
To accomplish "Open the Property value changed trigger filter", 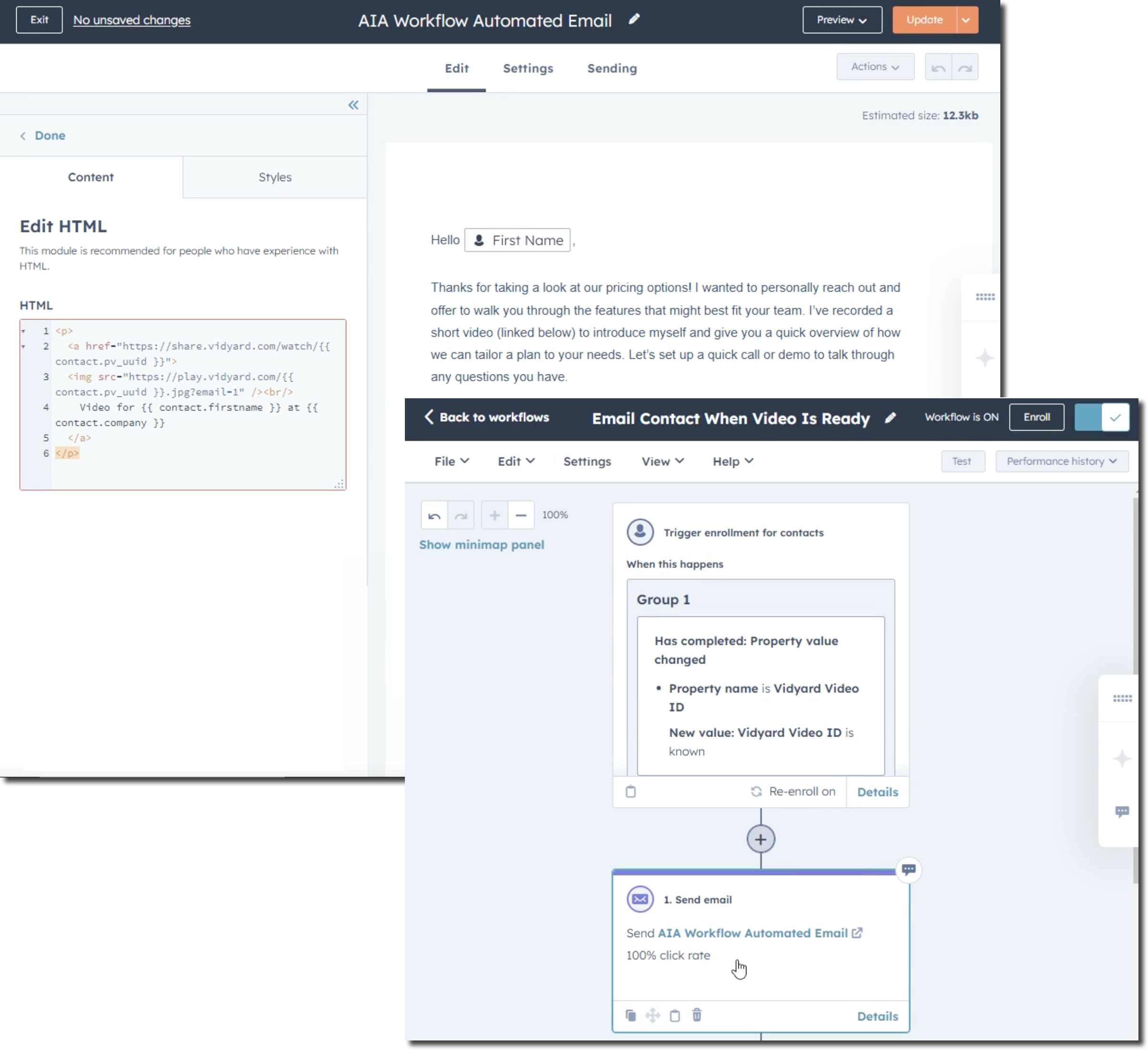I will click(x=760, y=695).
